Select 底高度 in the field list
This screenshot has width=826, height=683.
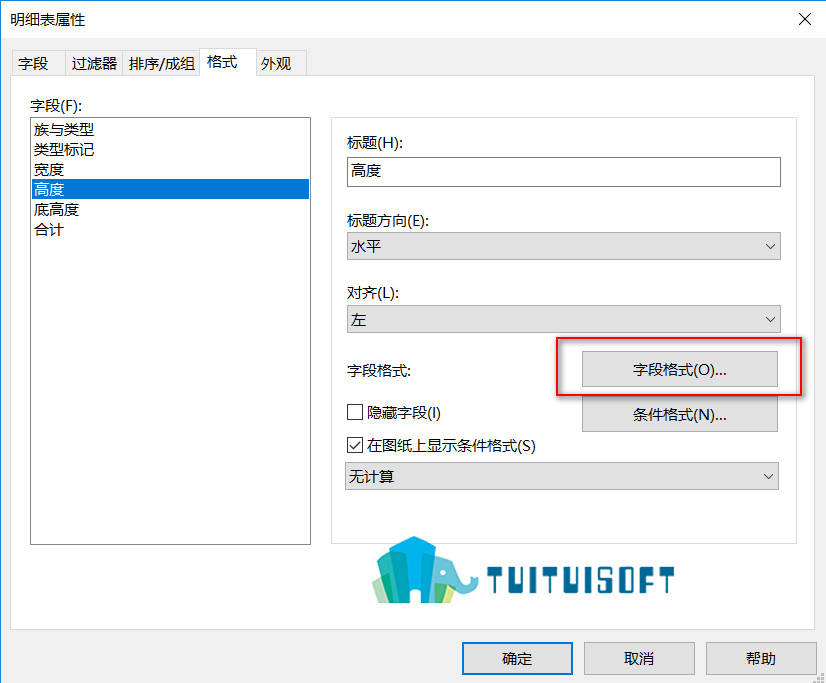[x=170, y=210]
